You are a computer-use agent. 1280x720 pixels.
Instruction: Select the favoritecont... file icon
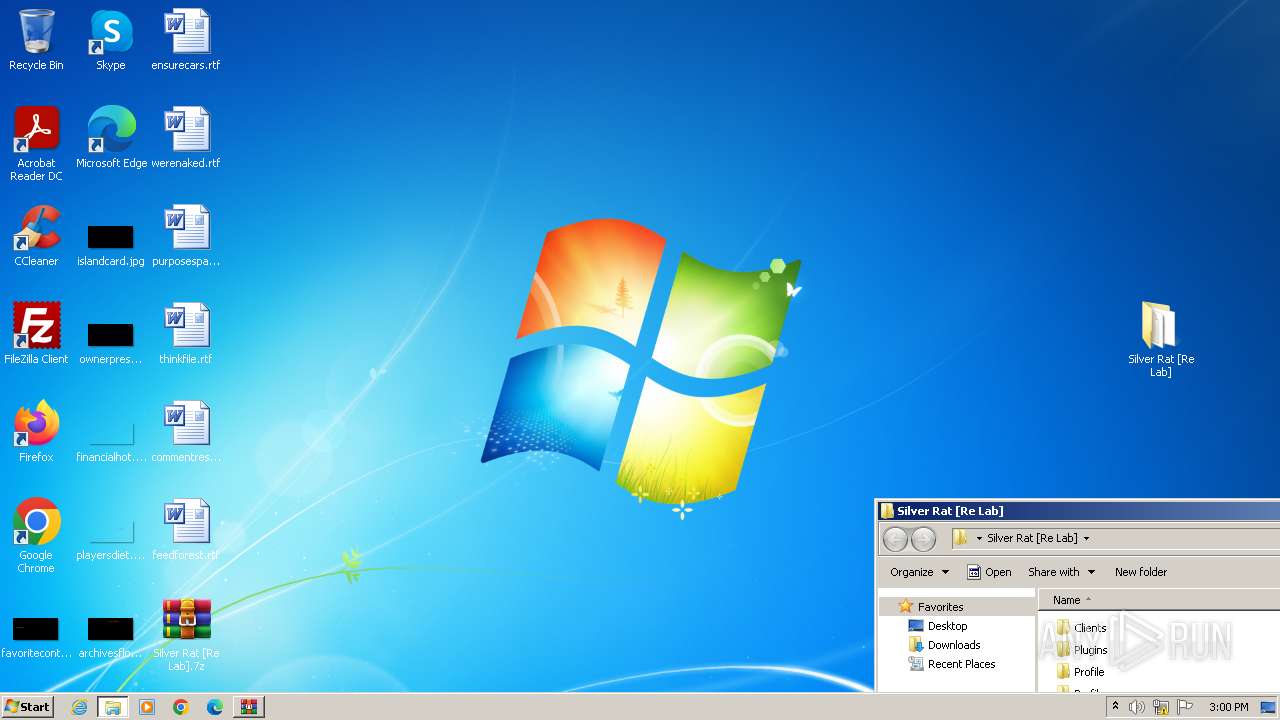[x=36, y=638]
